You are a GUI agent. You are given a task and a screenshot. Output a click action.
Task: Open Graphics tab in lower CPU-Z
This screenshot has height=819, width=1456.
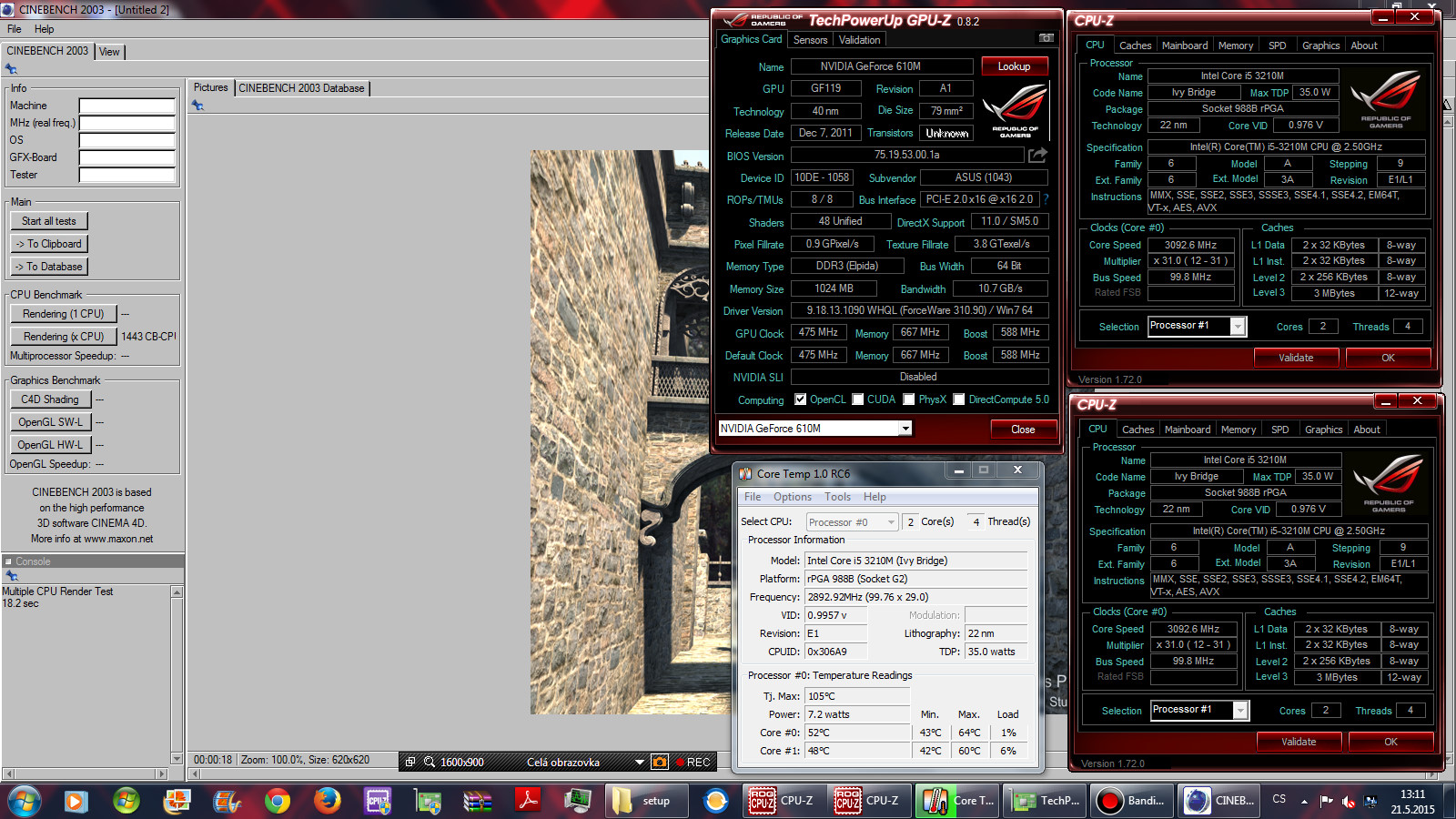[1323, 430]
